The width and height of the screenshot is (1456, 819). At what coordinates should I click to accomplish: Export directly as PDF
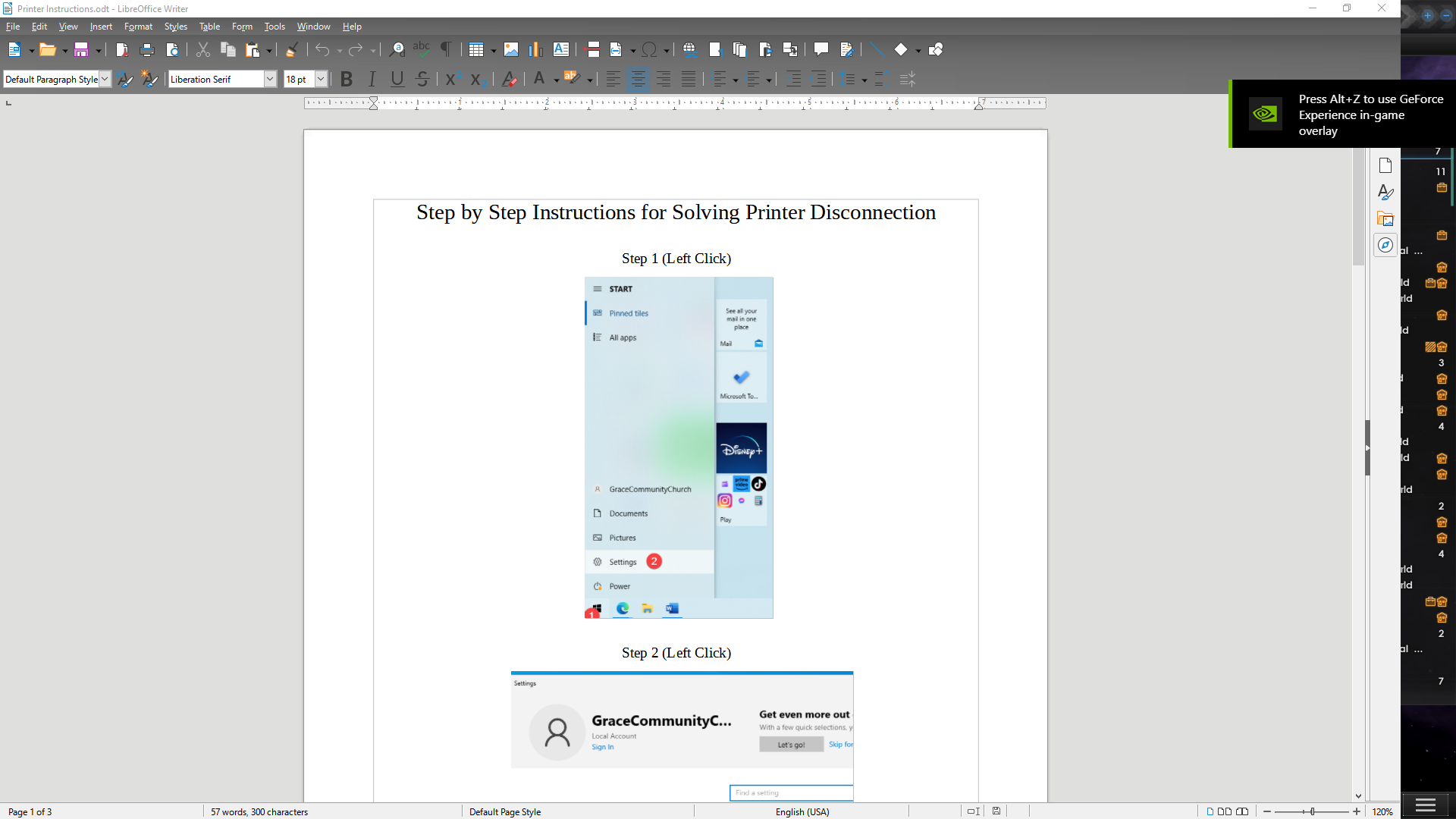(122, 50)
